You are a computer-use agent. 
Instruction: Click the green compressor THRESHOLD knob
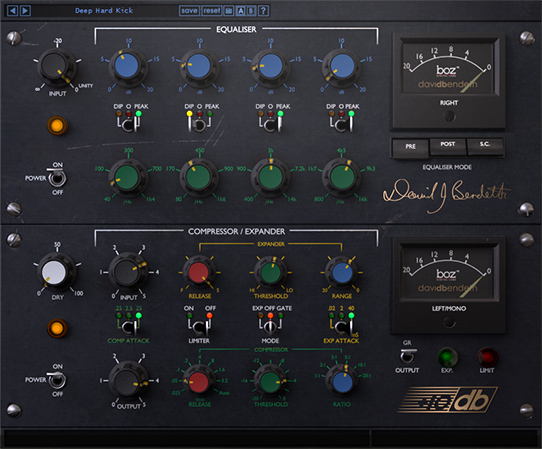270,382
